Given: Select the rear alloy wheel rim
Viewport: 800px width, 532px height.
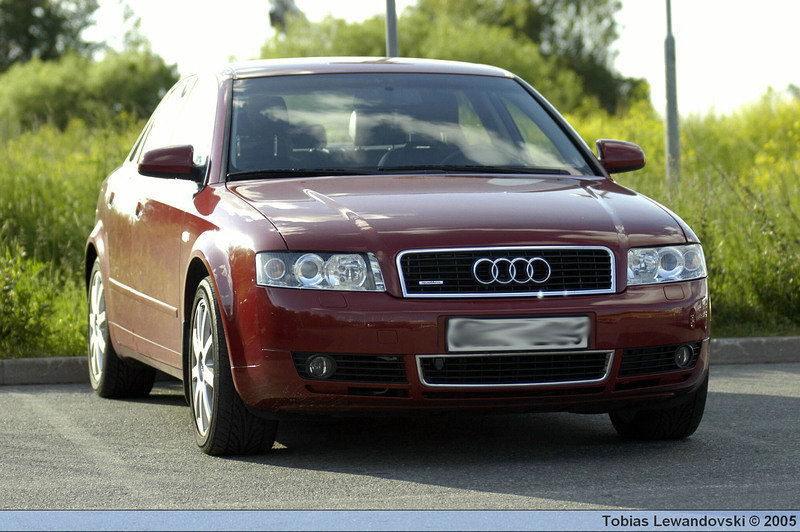Looking at the screenshot, I should click(x=98, y=326).
